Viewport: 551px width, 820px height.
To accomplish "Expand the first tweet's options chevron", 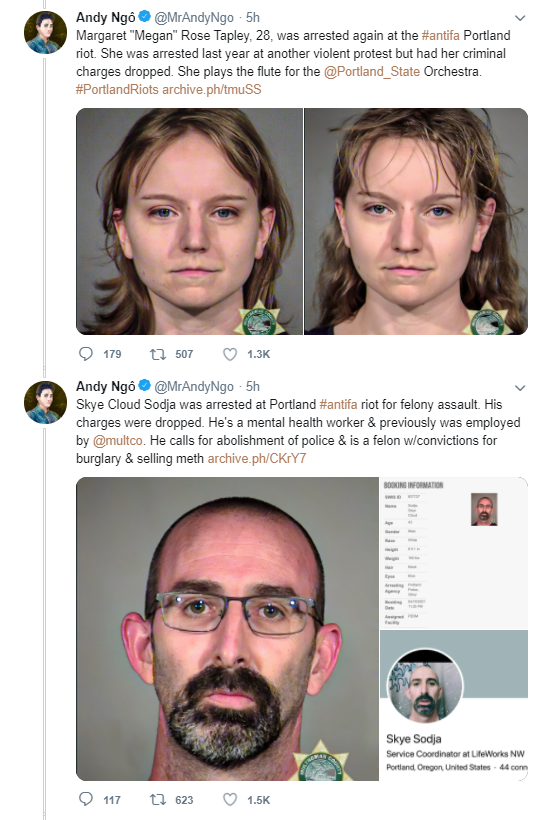I will coord(520,18).
